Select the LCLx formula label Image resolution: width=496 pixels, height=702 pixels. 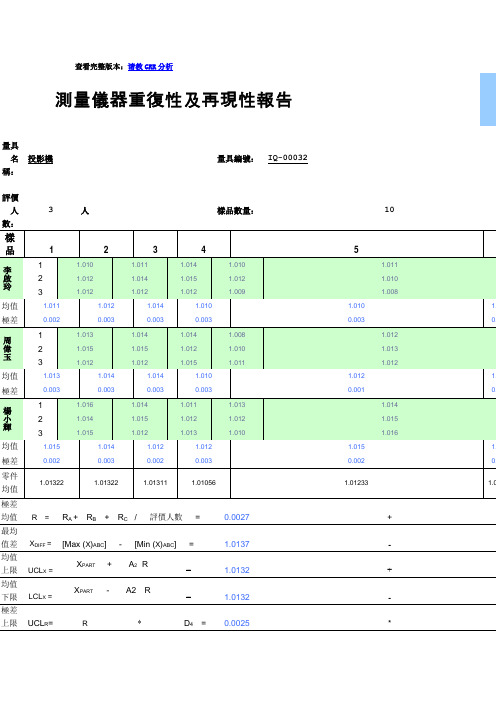pyautogui.click(x=40, y=596)
